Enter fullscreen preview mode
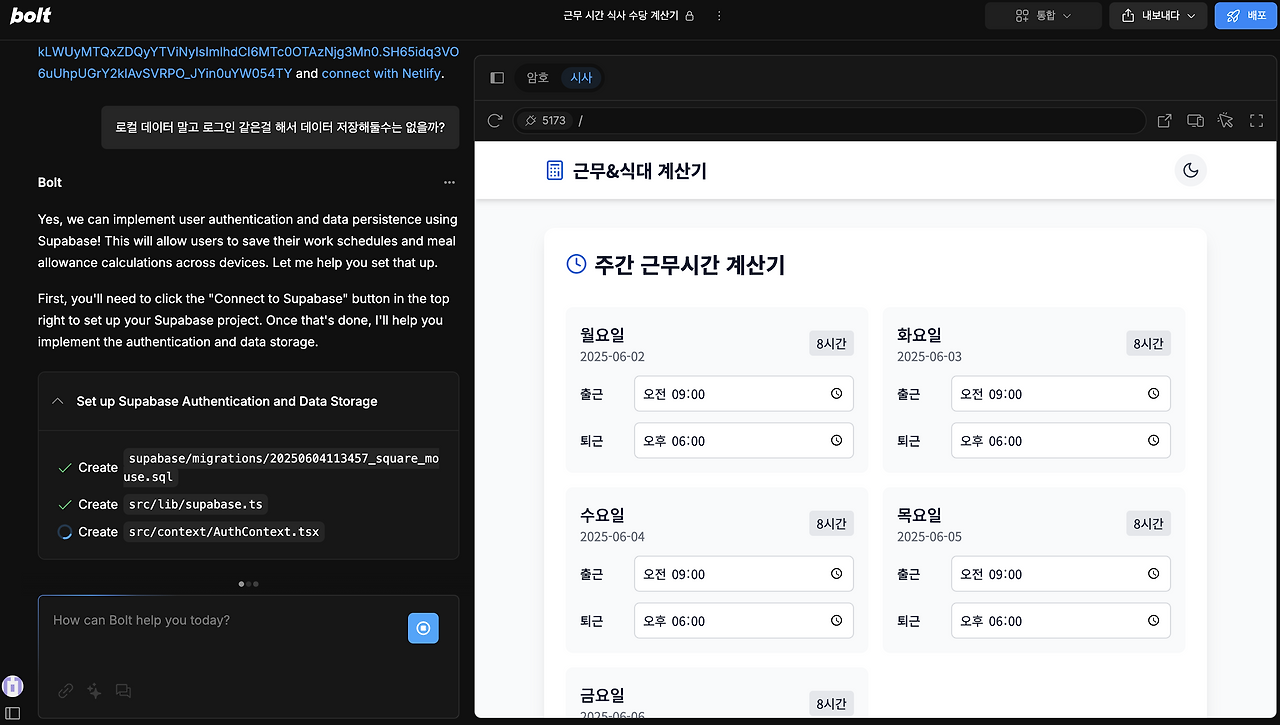This screenshot has width=1280, height=725. coord(1256,120)
